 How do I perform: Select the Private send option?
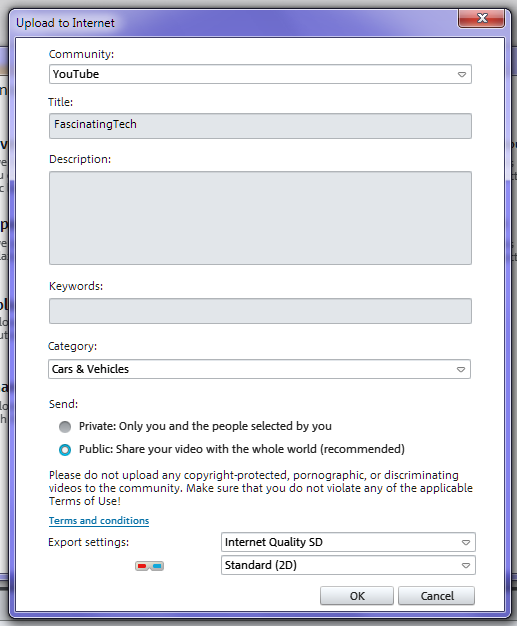(x=65, y=427)
